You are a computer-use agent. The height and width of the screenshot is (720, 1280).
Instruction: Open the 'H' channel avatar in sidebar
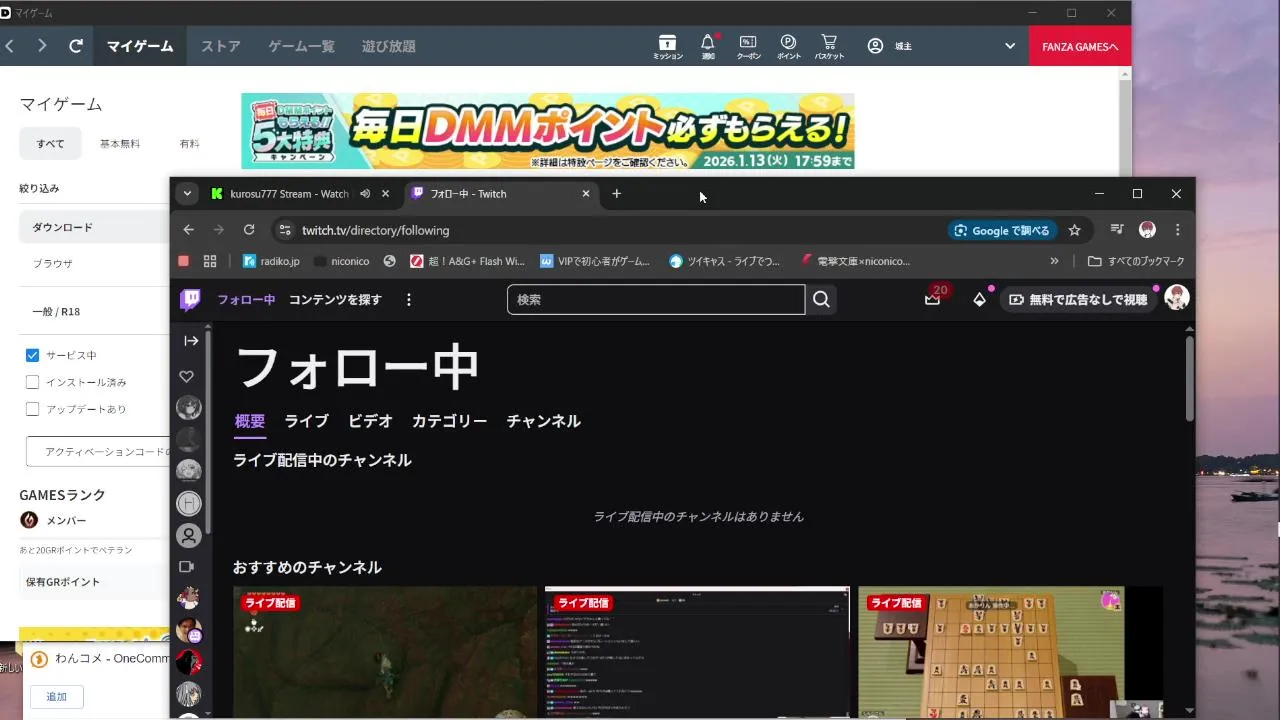tap(188, 503)
